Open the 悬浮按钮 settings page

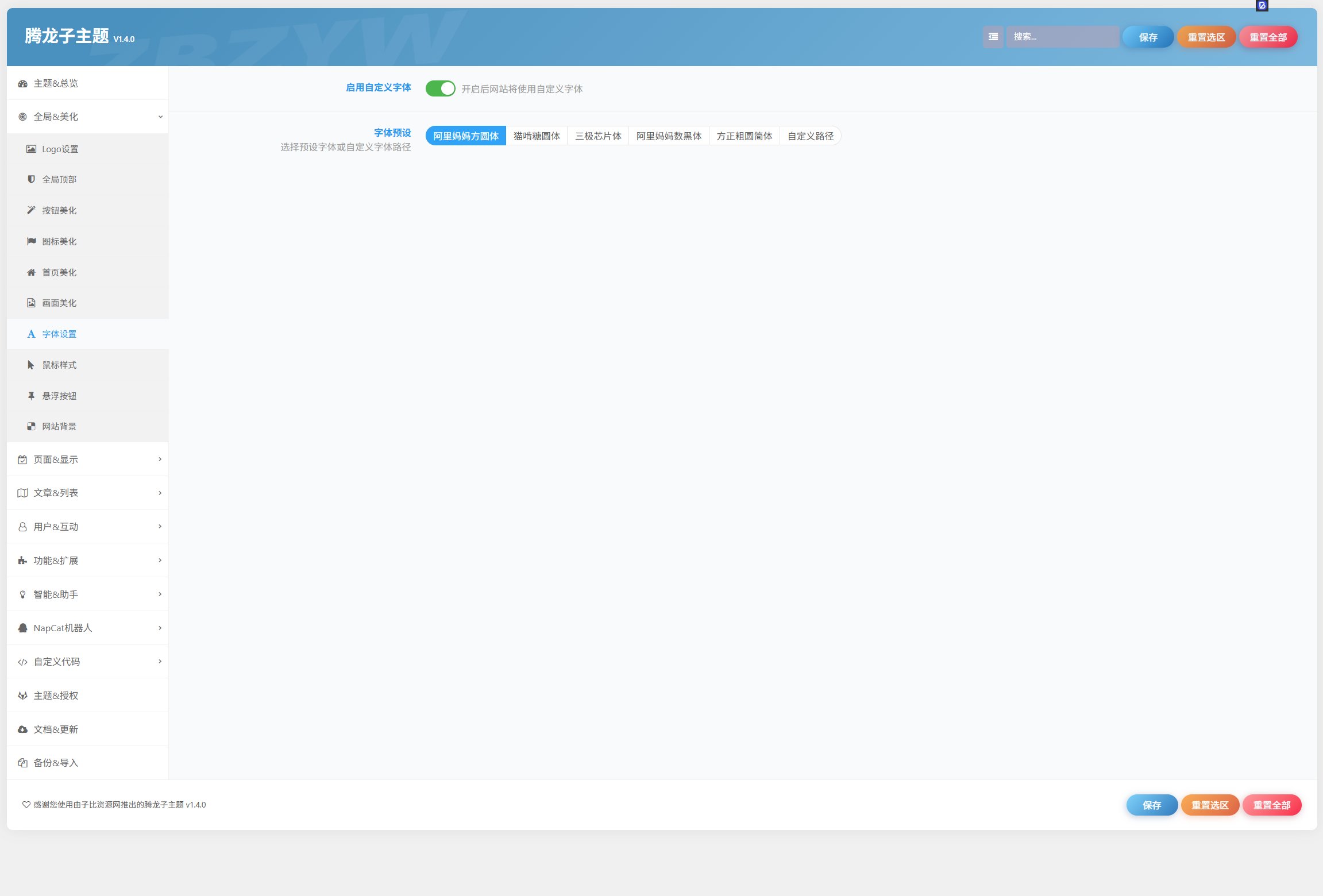pos(88,396)
